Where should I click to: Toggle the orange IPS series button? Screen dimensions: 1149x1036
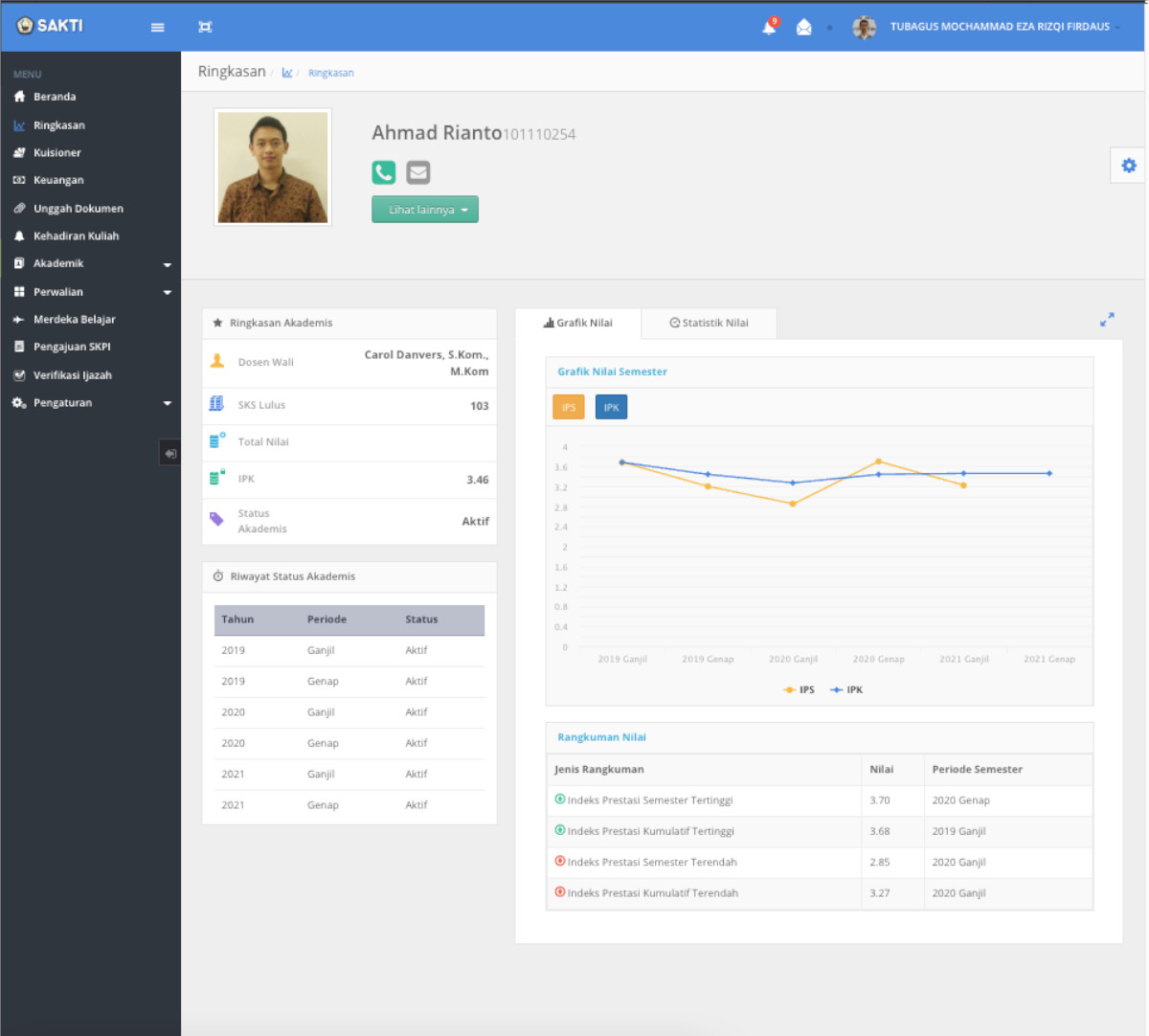click(569, 408)
